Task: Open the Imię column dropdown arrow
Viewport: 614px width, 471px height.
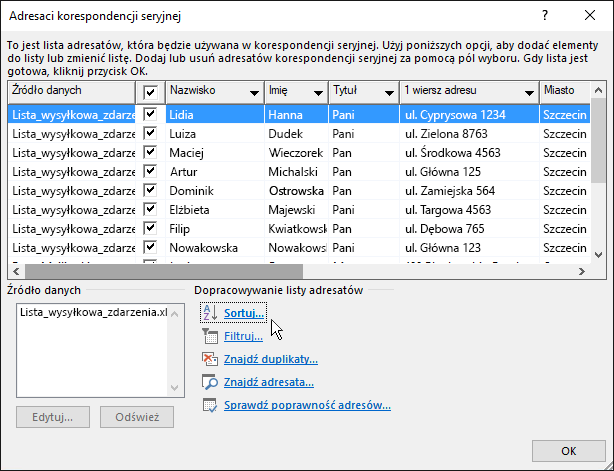Action: tap(318, 93)
